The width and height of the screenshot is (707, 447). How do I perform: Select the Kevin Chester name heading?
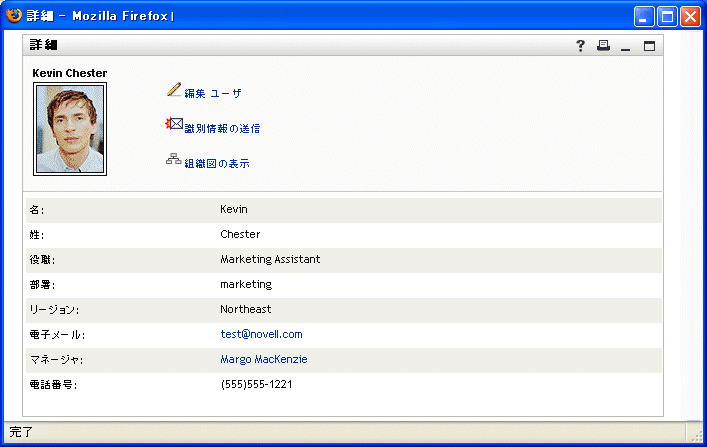pos(70,73)
